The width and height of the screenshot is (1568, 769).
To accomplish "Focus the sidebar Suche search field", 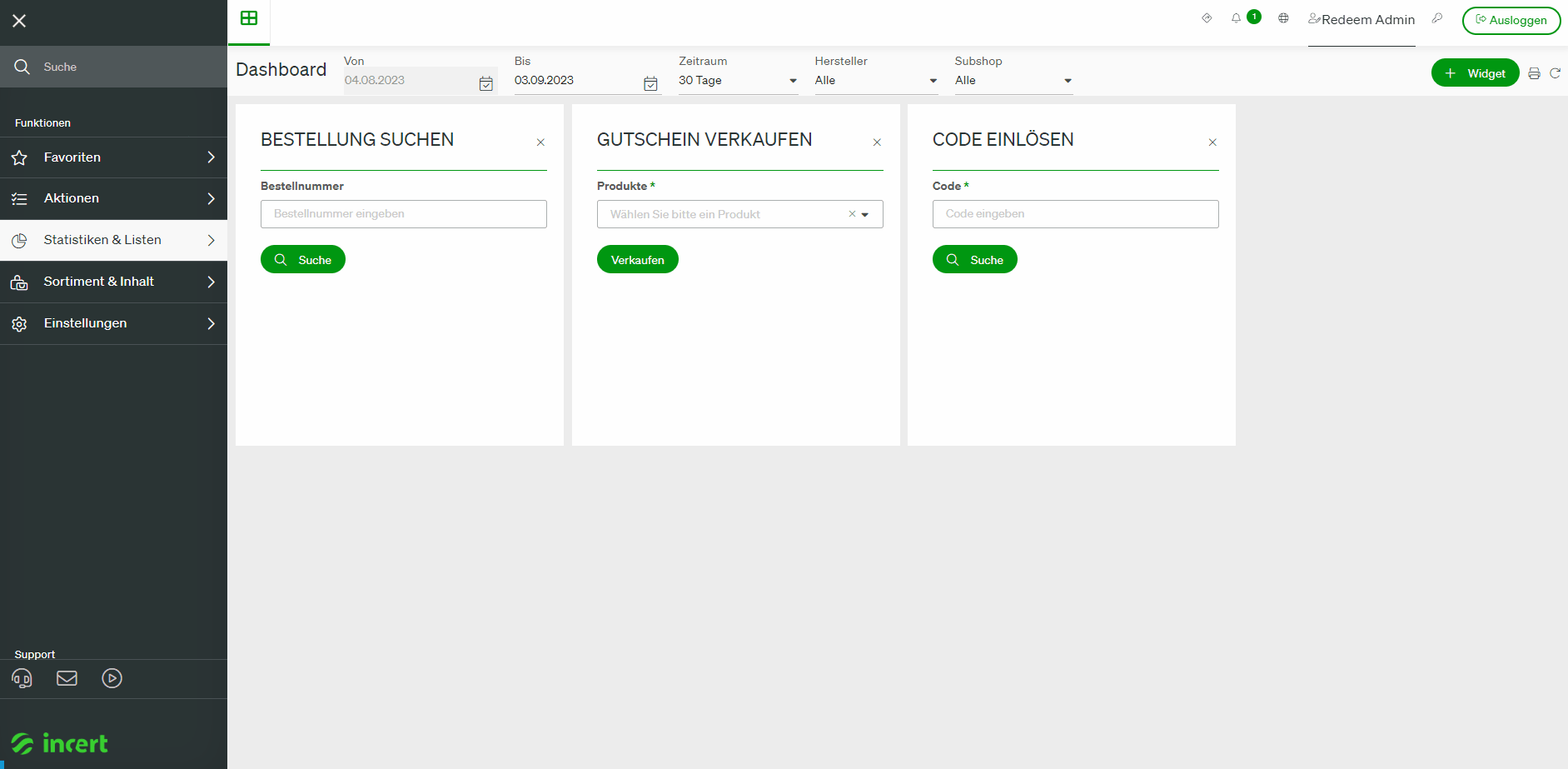I will point(113,67).
